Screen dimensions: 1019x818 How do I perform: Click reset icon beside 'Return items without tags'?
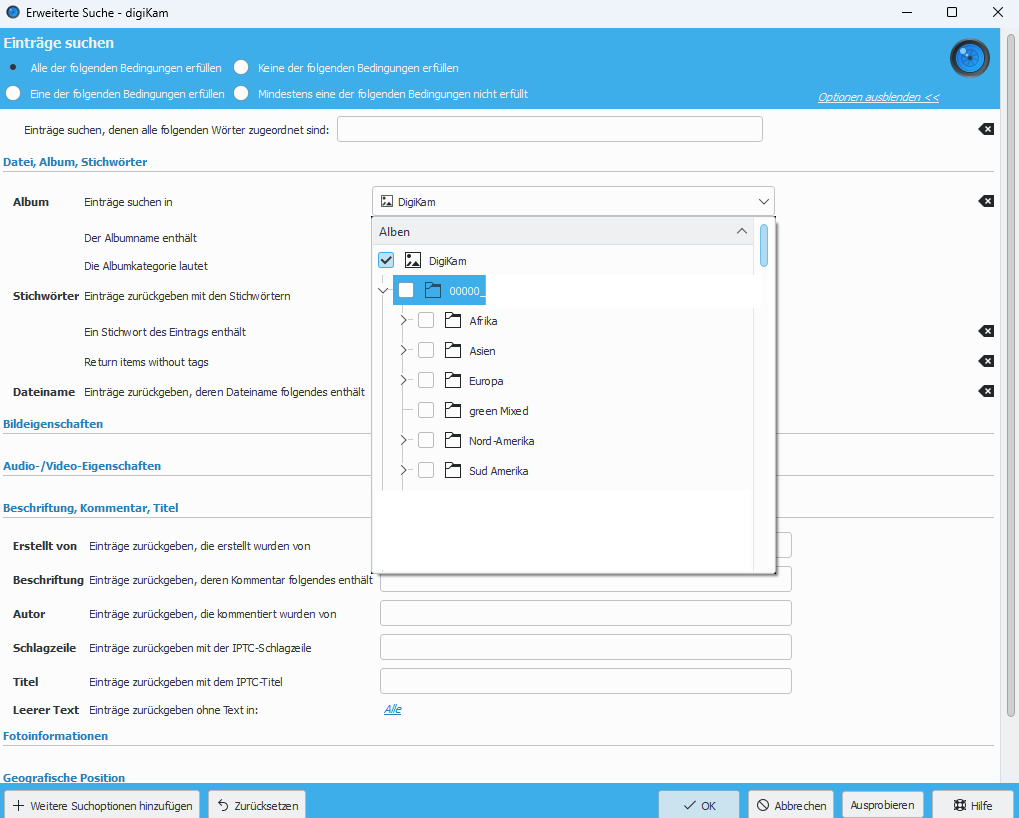(985, 361)
